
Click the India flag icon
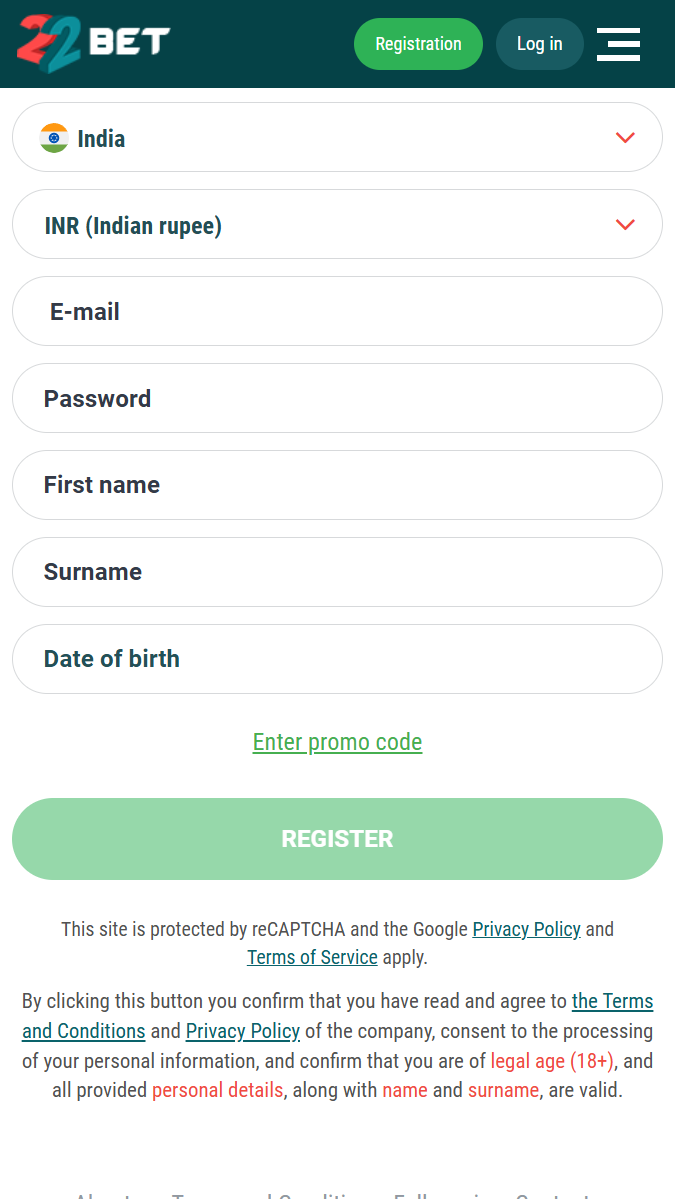54,138
